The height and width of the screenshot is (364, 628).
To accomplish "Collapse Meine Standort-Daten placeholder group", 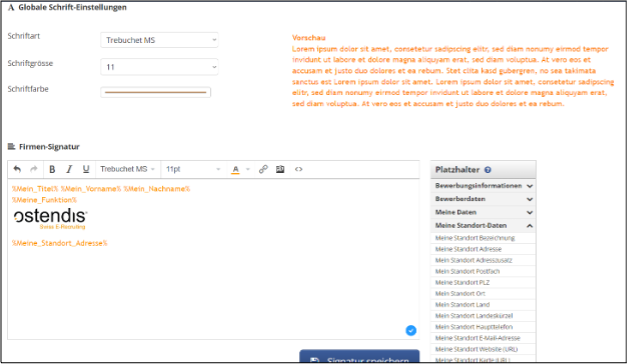I will tap(483, 225).
